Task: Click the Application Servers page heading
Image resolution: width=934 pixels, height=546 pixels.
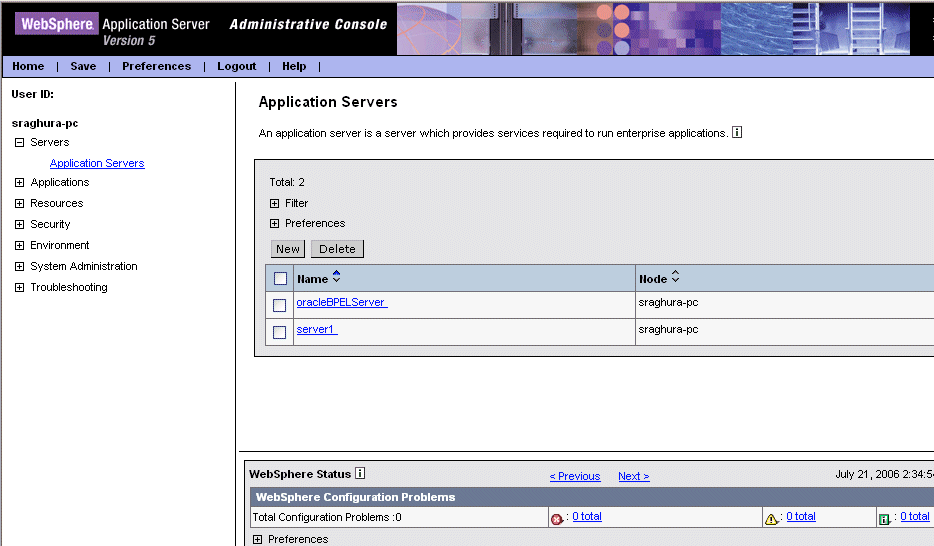Action: [328, 102]
